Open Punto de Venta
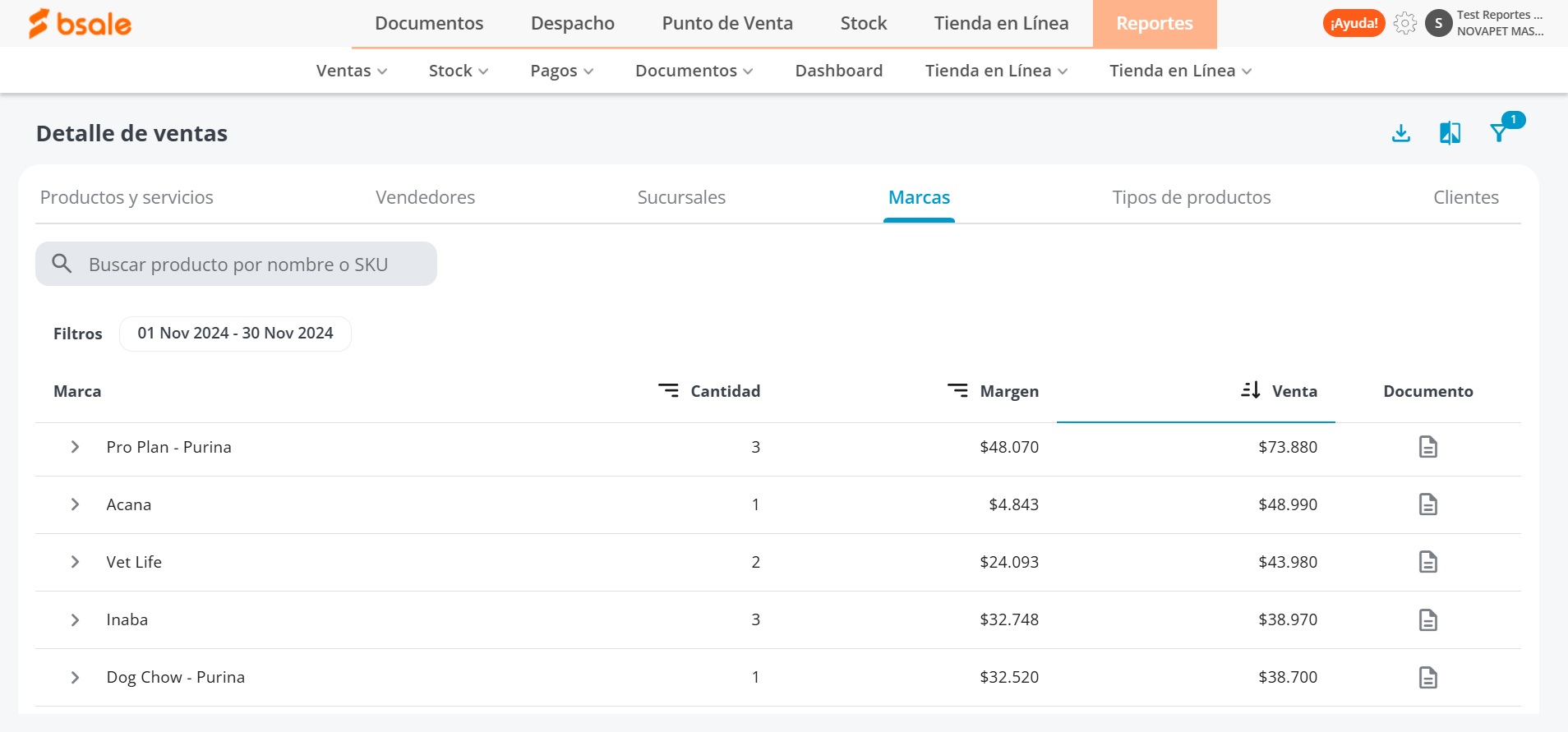This screenshot has width=1568, height=732. click(727, 23)
